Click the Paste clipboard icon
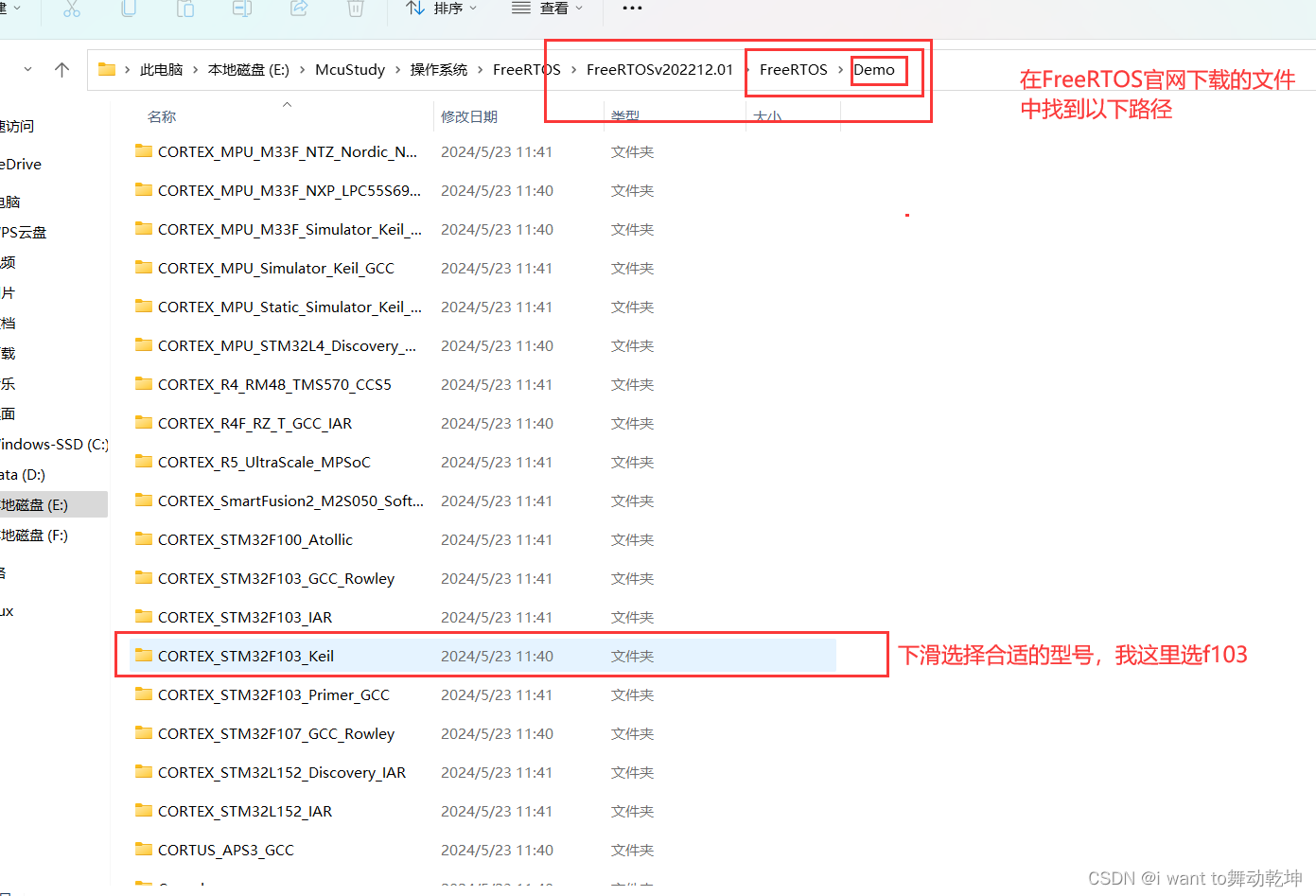1316x896 pixels. 185,9
